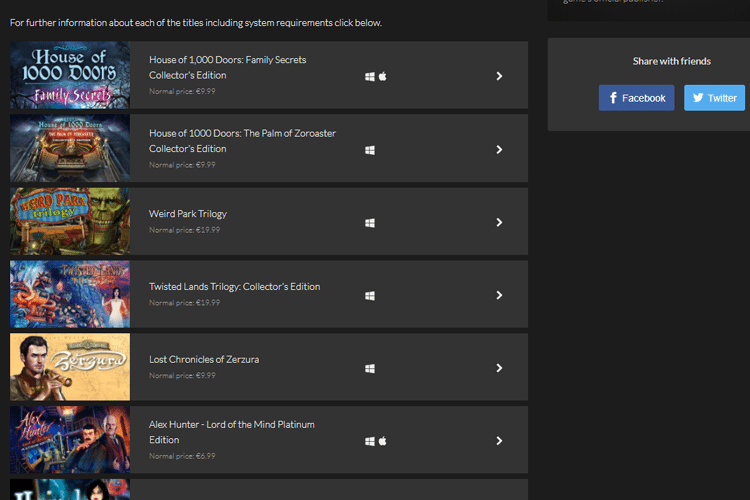The width and height of the screenshot is (750, 500).
Task: Click Weird Park 'Normal price: €19.99' text
Action: tap(185, 230)
